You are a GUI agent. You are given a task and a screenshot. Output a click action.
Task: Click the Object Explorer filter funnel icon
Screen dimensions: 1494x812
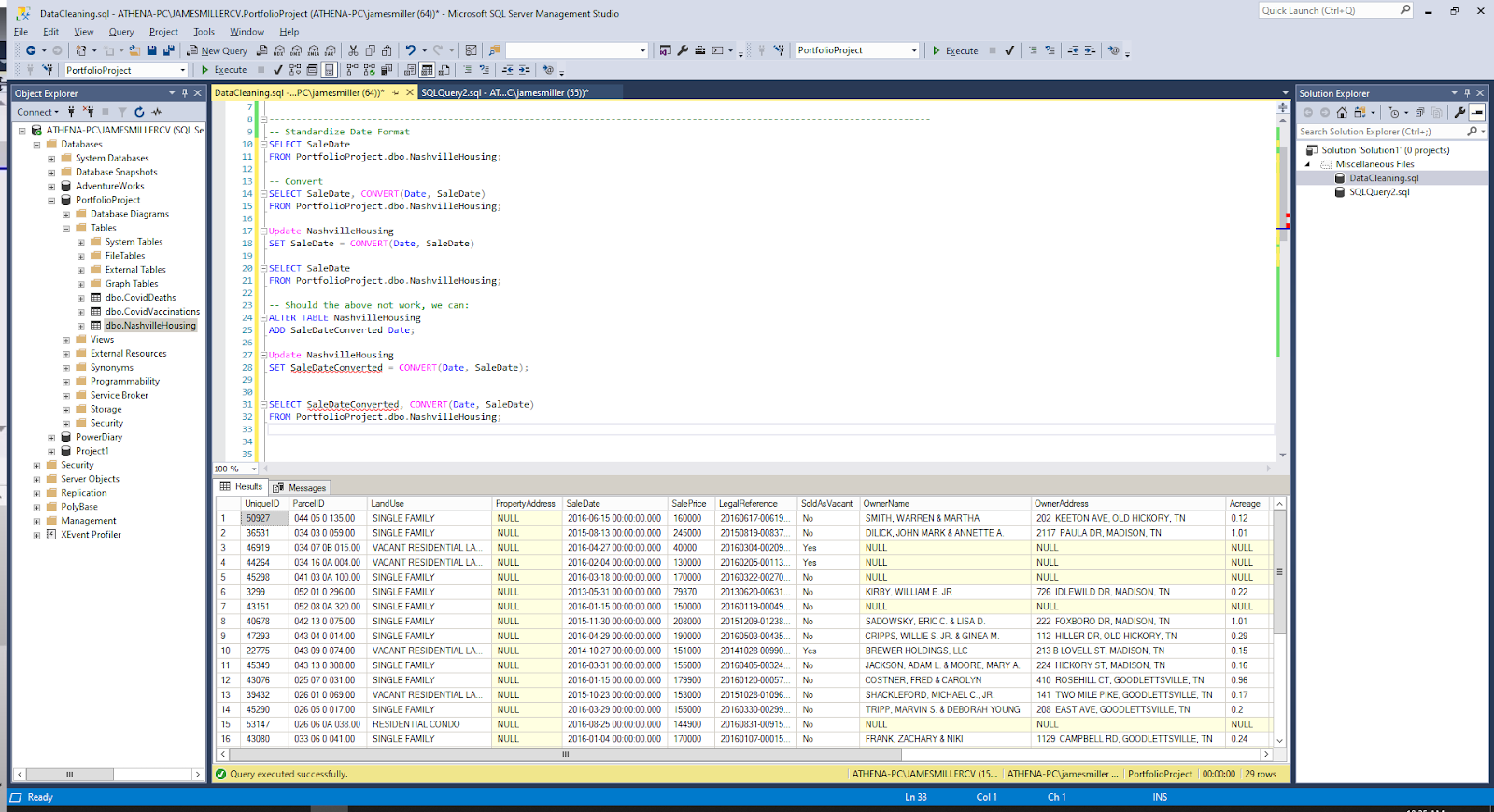pyautogui.click(x=121, y=112)
